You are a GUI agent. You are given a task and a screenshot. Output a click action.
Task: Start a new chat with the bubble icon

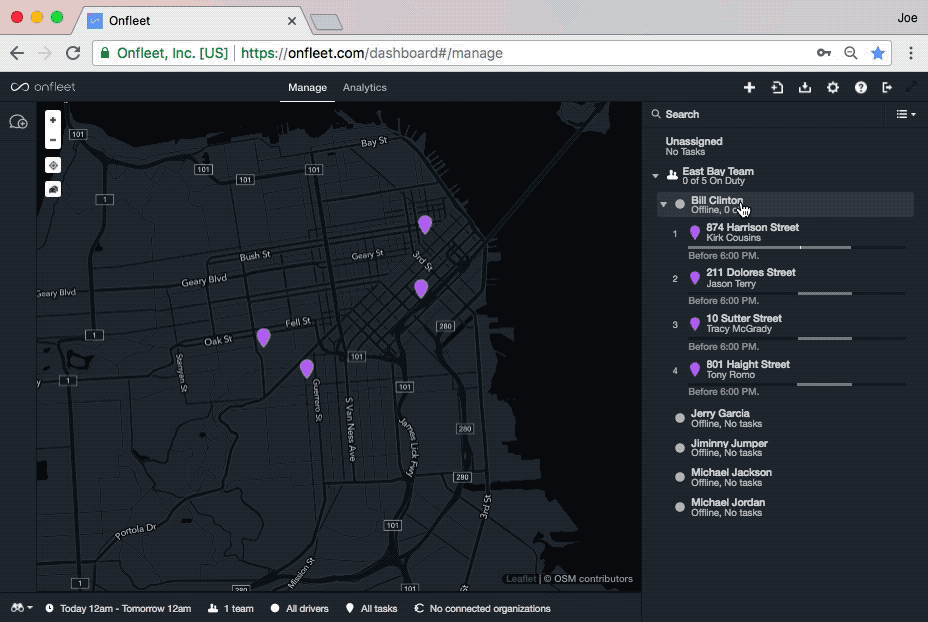18,122
